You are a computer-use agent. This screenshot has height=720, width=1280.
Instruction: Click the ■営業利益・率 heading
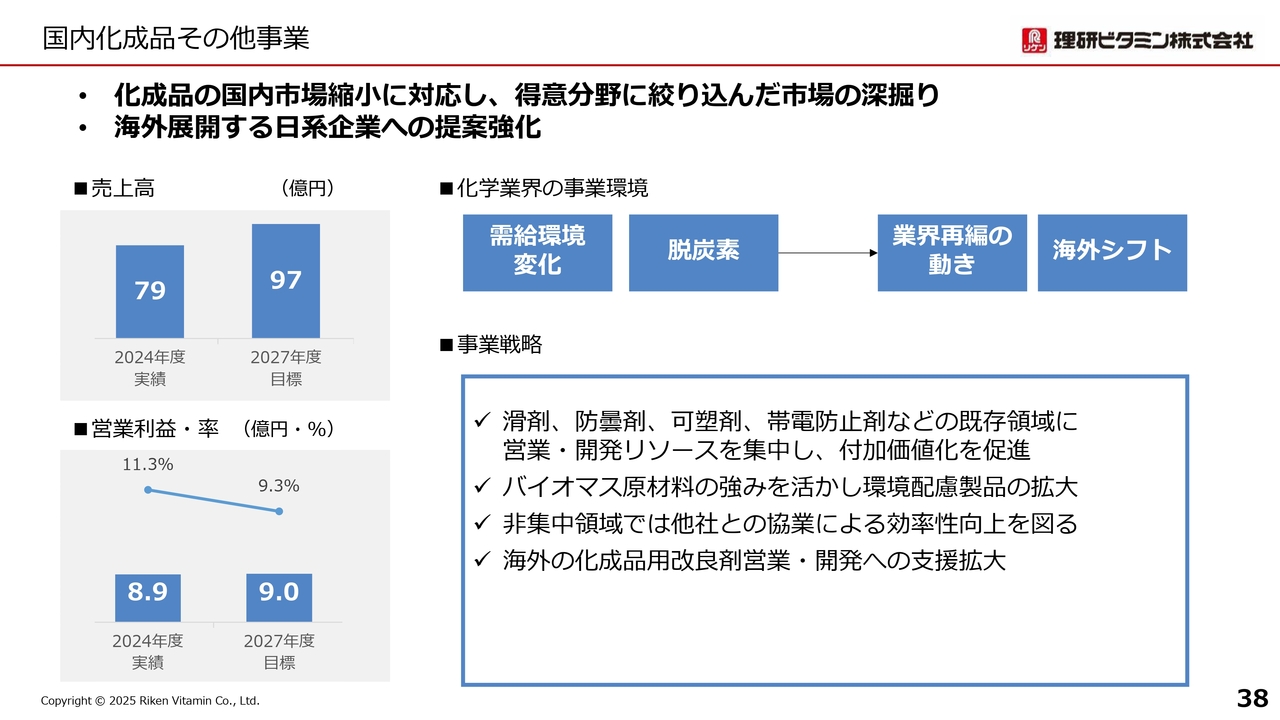tap(146, 429)
